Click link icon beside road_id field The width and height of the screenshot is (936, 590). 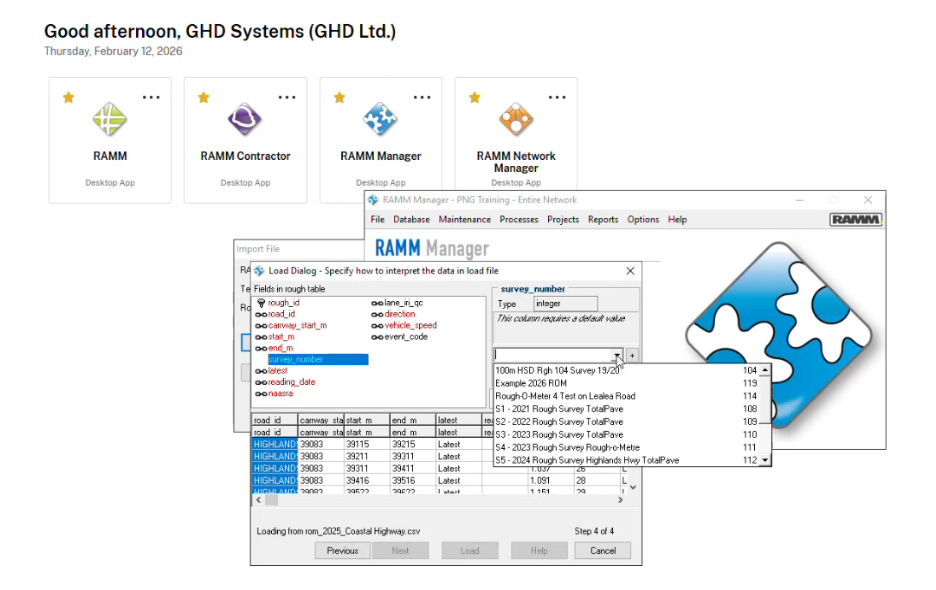(261, 314)
